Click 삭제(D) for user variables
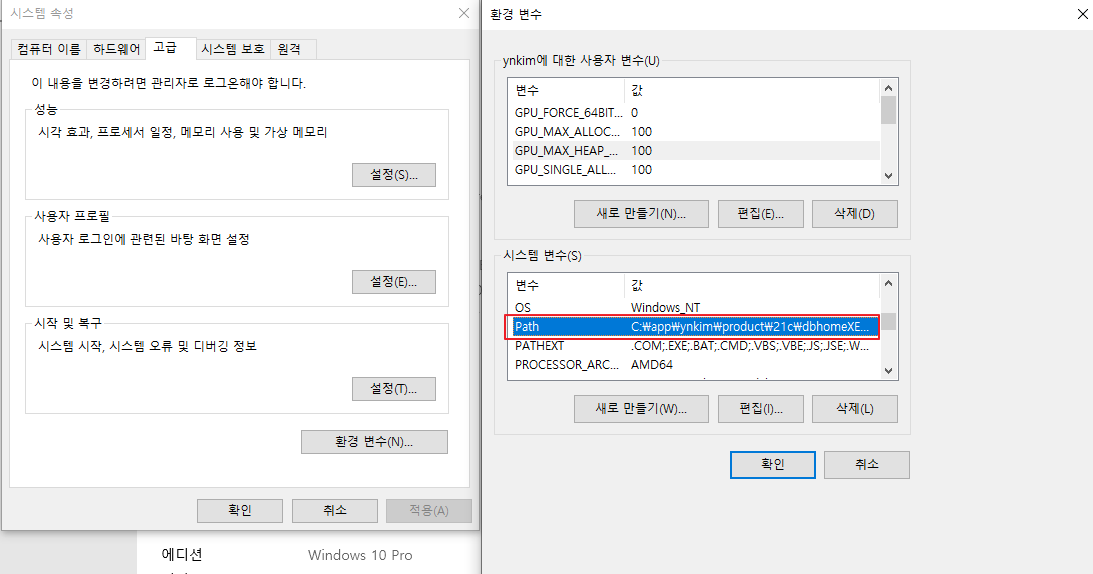The image size is (1093, 574). (x=855, y=214)
